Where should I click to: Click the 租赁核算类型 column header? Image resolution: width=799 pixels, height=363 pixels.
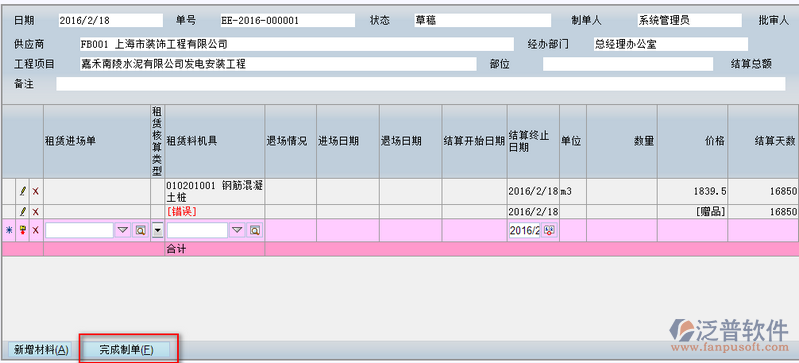coord(157,141)
